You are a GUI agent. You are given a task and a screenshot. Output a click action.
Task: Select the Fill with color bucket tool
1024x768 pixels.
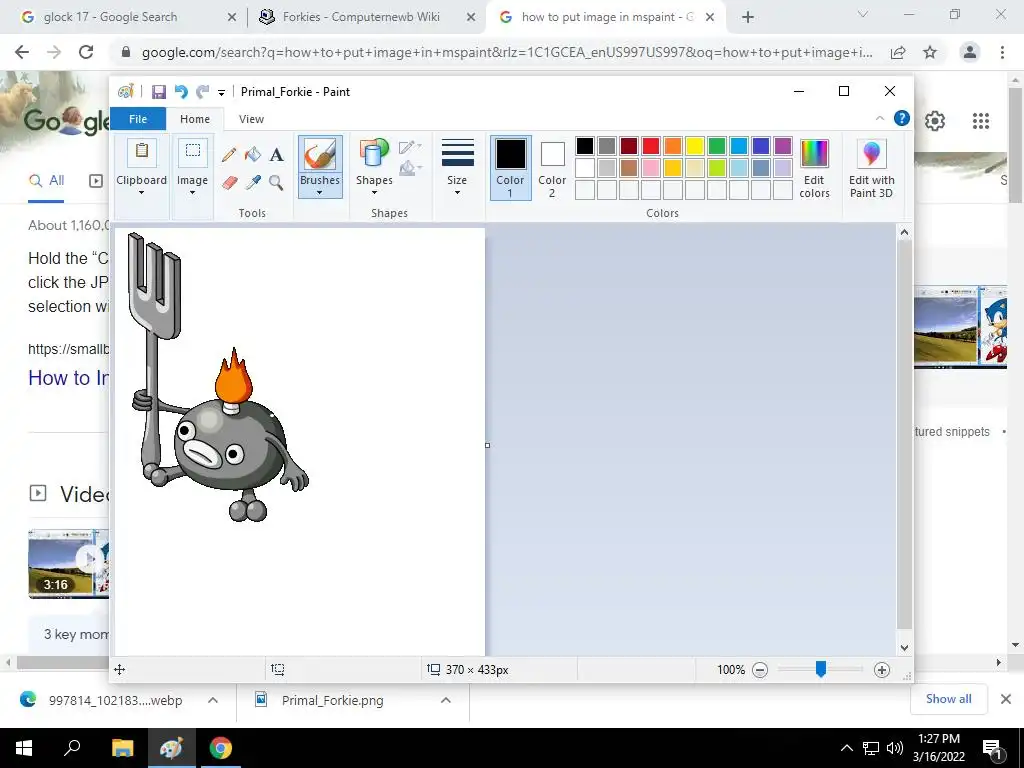[x=253, y=155]
